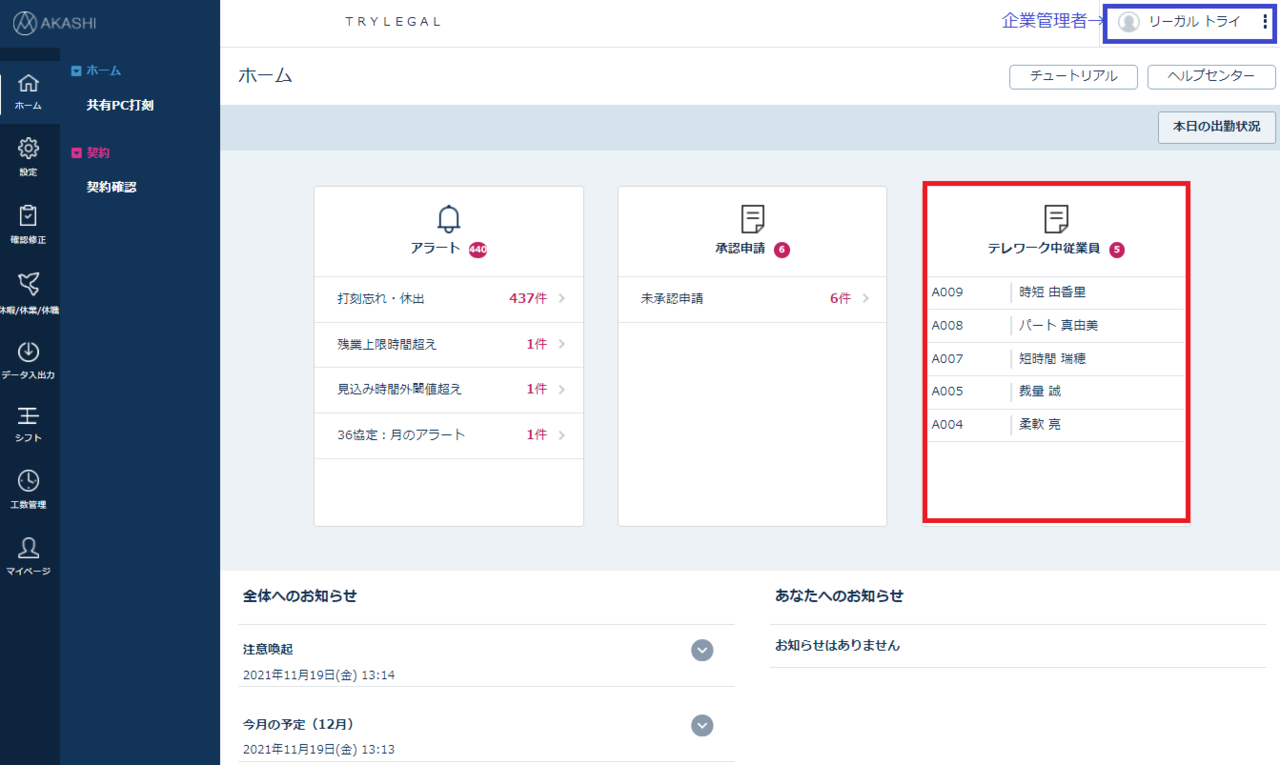The height and width of the screenshot is (765, 1280).
Task: Click the リーガル トライ user name
Action: 1194,22
